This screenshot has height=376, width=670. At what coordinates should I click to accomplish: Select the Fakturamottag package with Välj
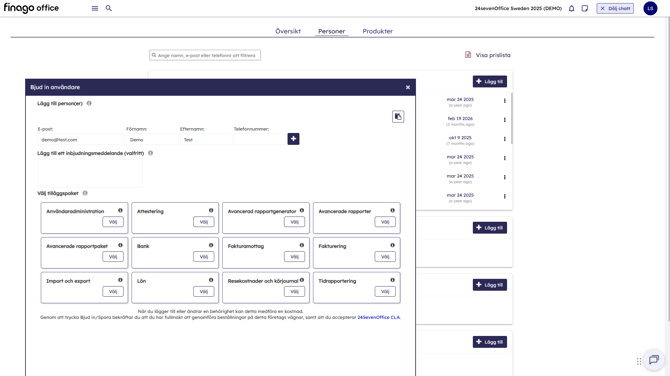point(294,257)
